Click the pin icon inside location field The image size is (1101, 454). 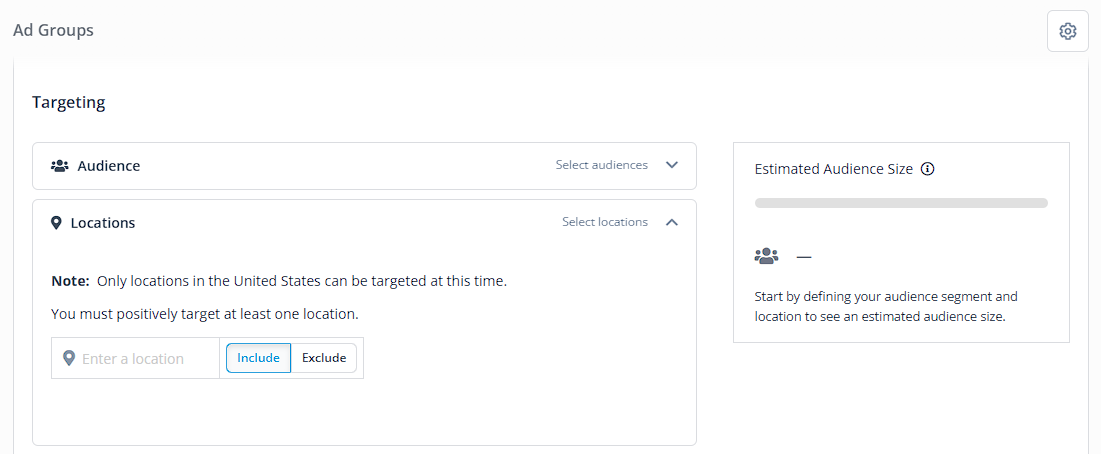click(x=69, y=359)
